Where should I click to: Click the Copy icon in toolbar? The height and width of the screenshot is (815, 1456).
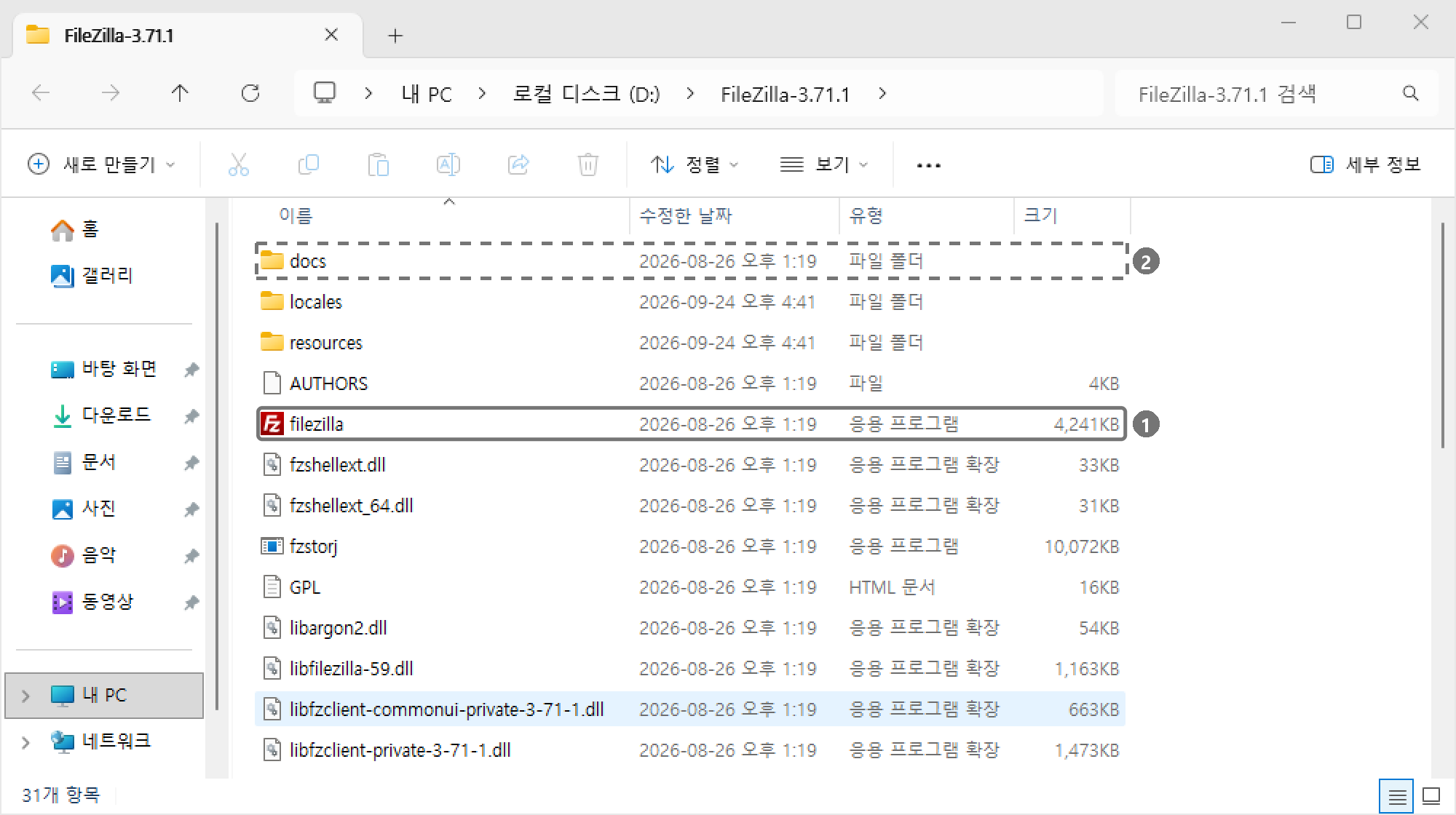(x=309, y=164)
